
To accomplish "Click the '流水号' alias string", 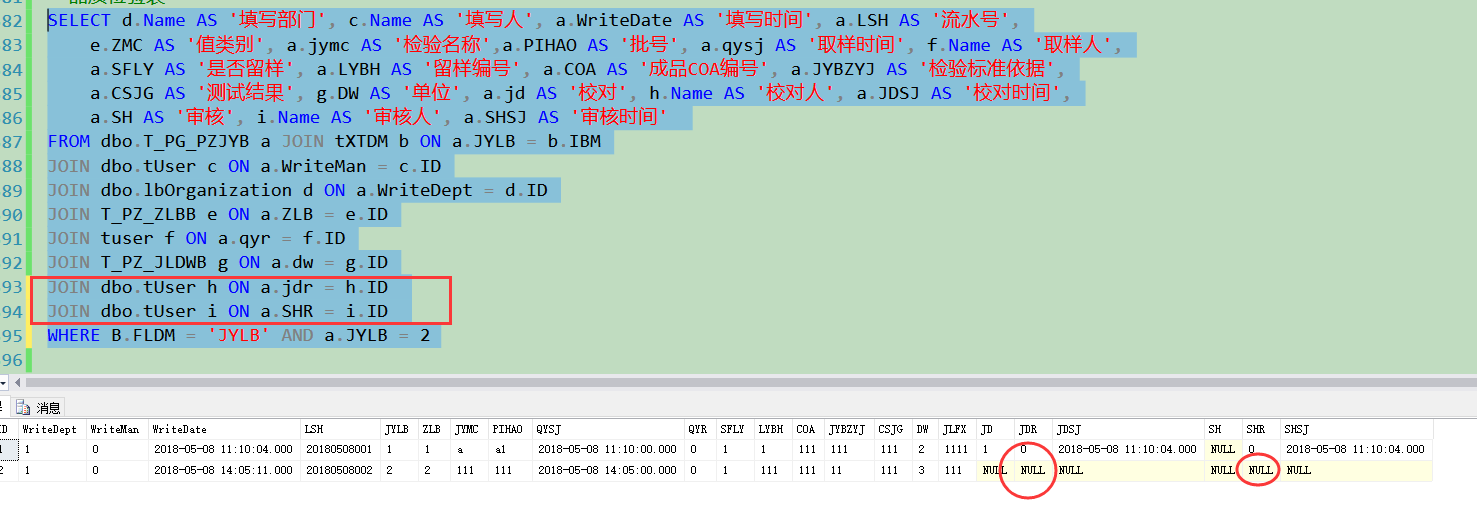I will (969, 21).
